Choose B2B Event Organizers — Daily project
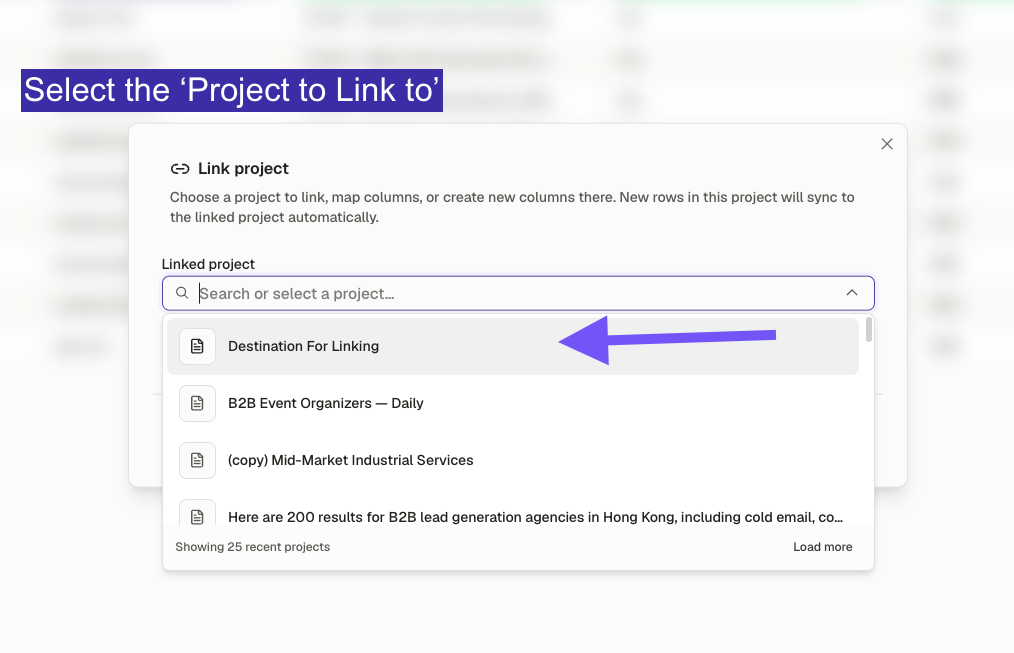1014x653 pixels. pyautogui.click(x=512, y=403)
